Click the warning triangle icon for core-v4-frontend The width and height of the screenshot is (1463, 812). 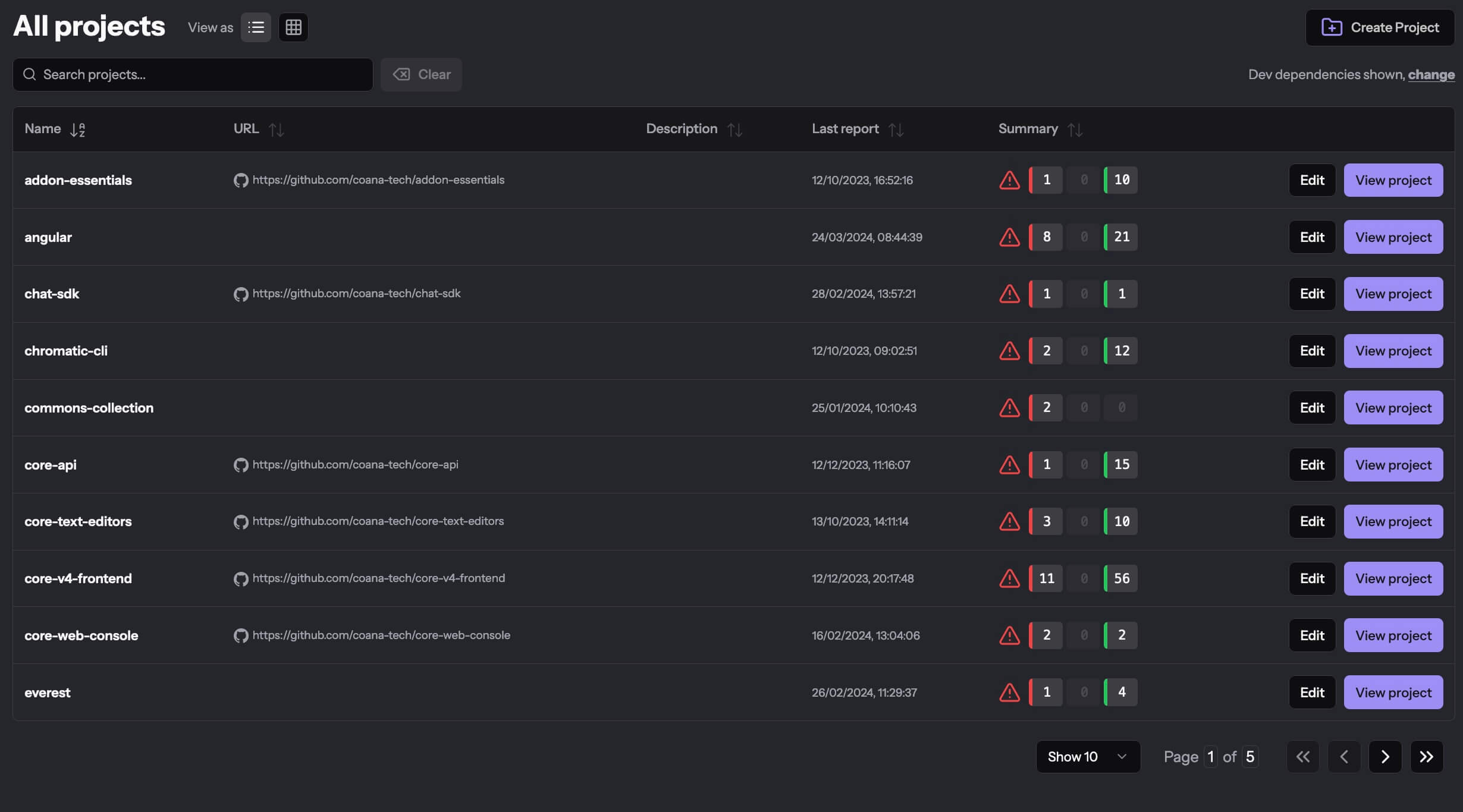click(1009, 578)
